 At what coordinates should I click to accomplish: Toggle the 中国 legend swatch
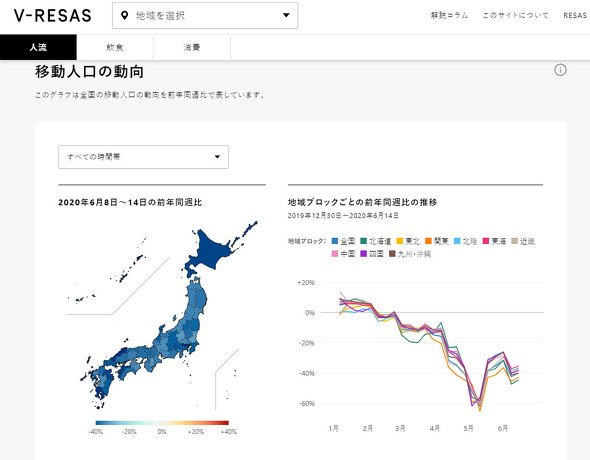pos(335,254)
